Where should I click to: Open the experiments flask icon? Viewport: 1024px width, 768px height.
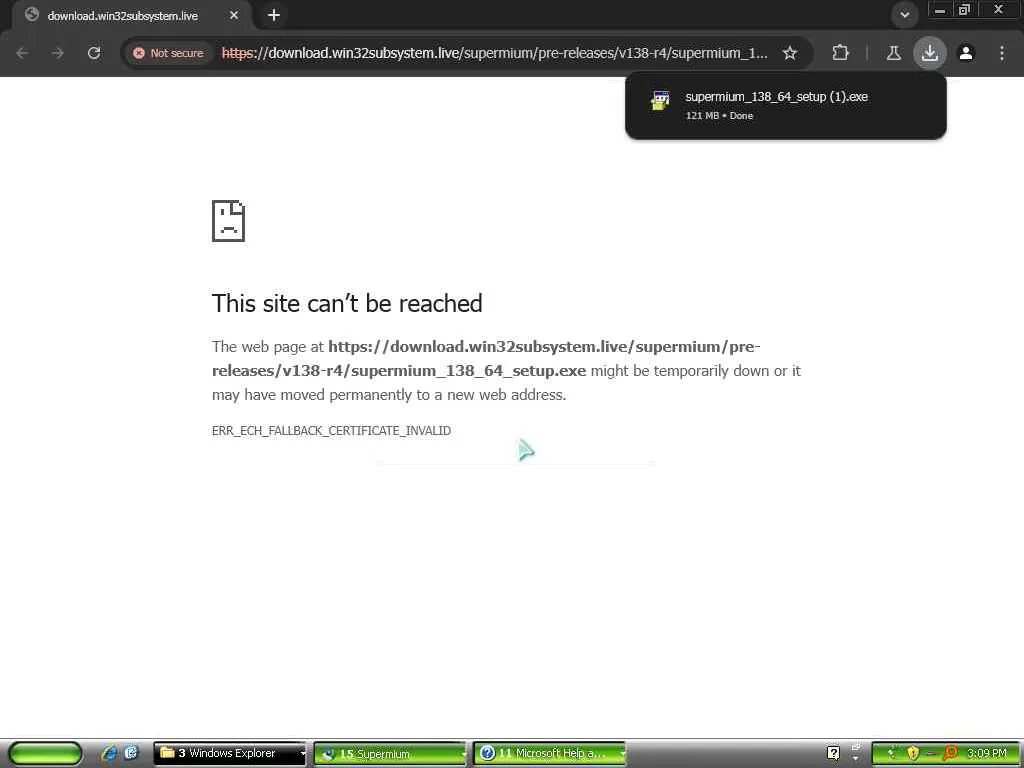(893, 53)
